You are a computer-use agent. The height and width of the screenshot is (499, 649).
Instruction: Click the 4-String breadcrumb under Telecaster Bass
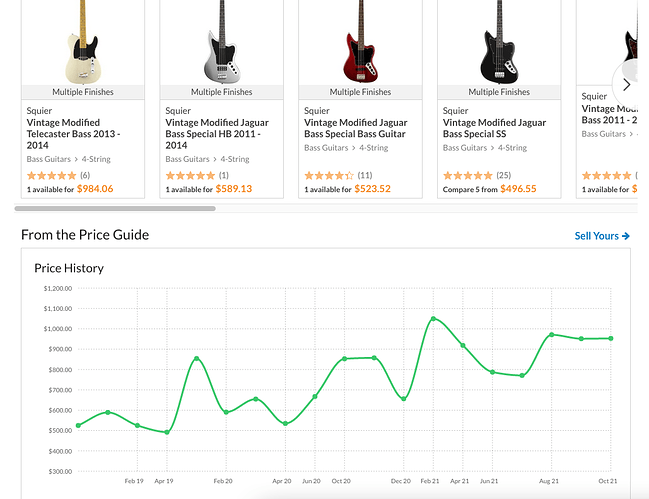click(x=96, y=159)
